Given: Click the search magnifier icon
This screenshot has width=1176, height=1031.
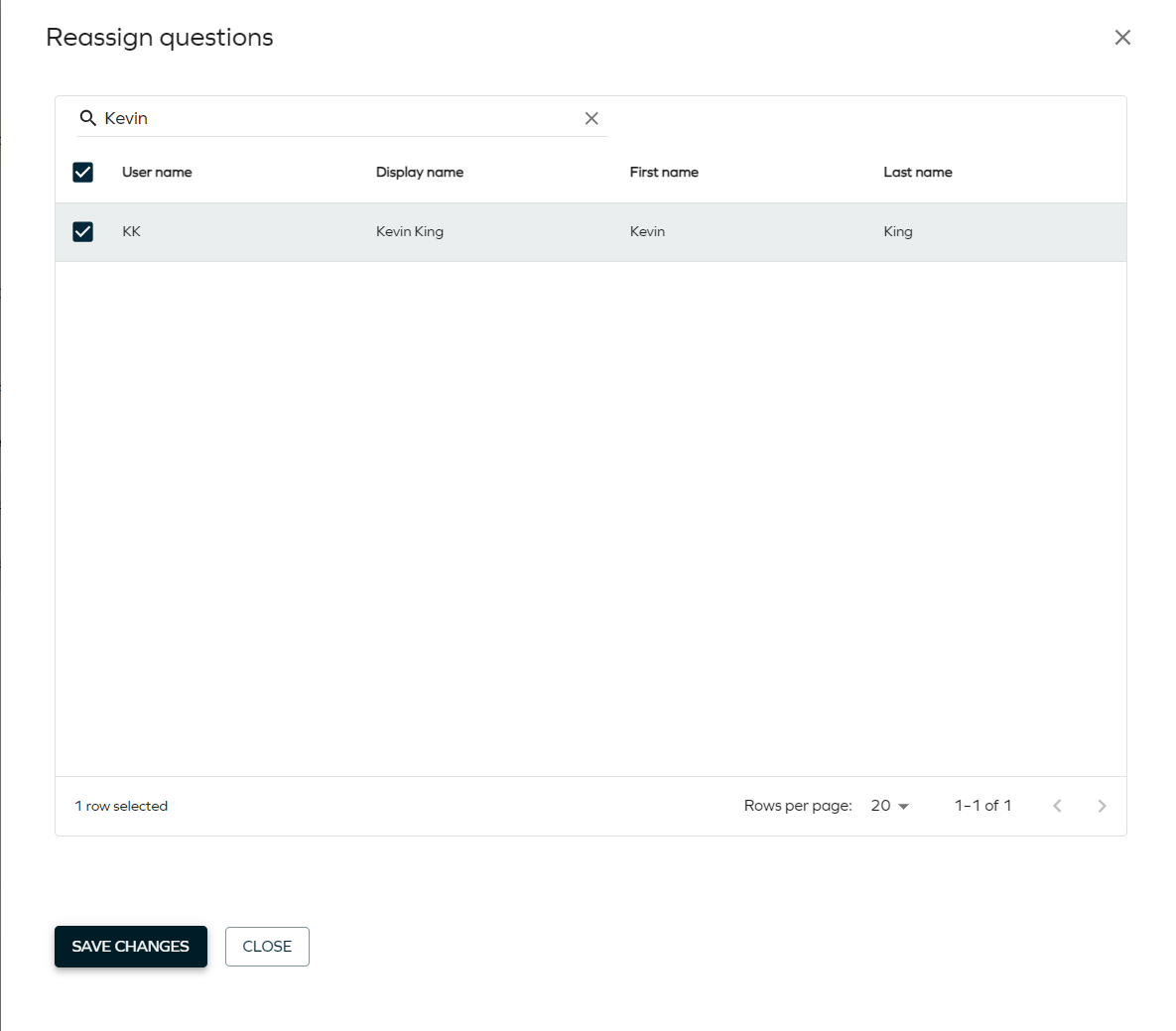Looking at the screenshot, I should 87,118.
